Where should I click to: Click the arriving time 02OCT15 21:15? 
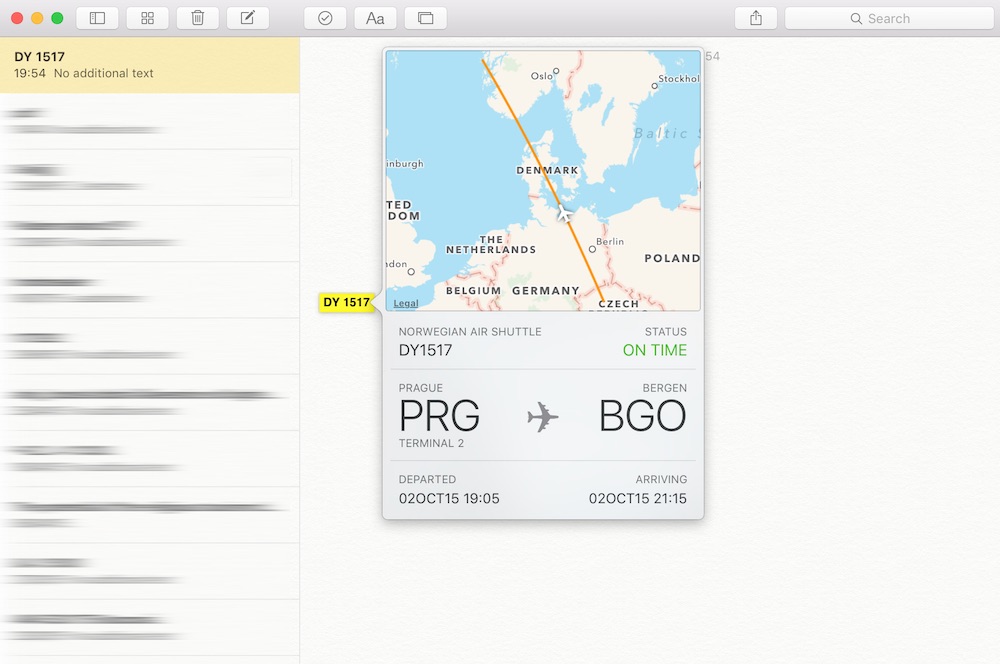coord(637,498)
